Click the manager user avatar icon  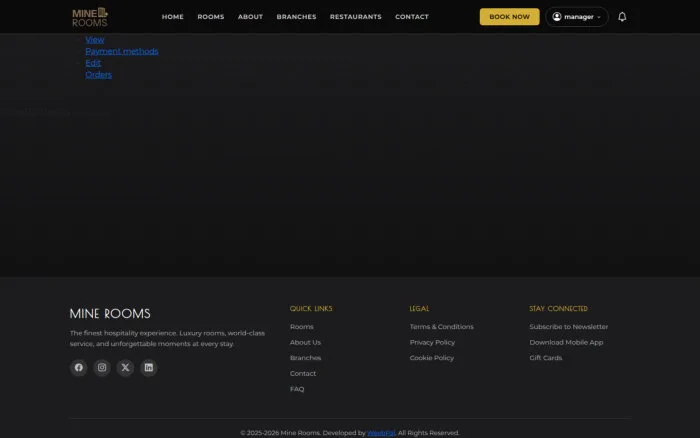557,17
